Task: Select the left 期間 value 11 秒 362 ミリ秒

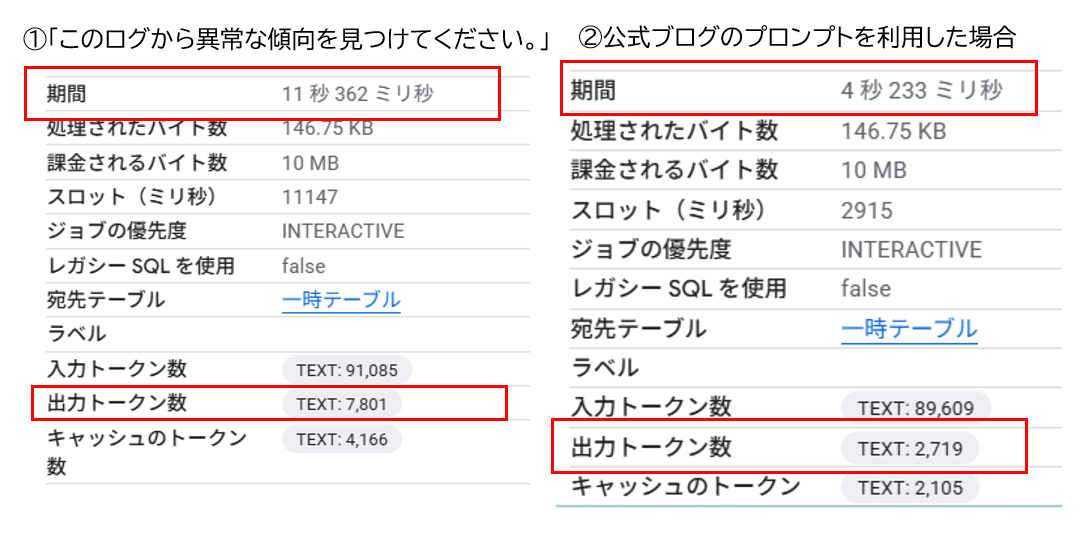Action: [357, 93]
